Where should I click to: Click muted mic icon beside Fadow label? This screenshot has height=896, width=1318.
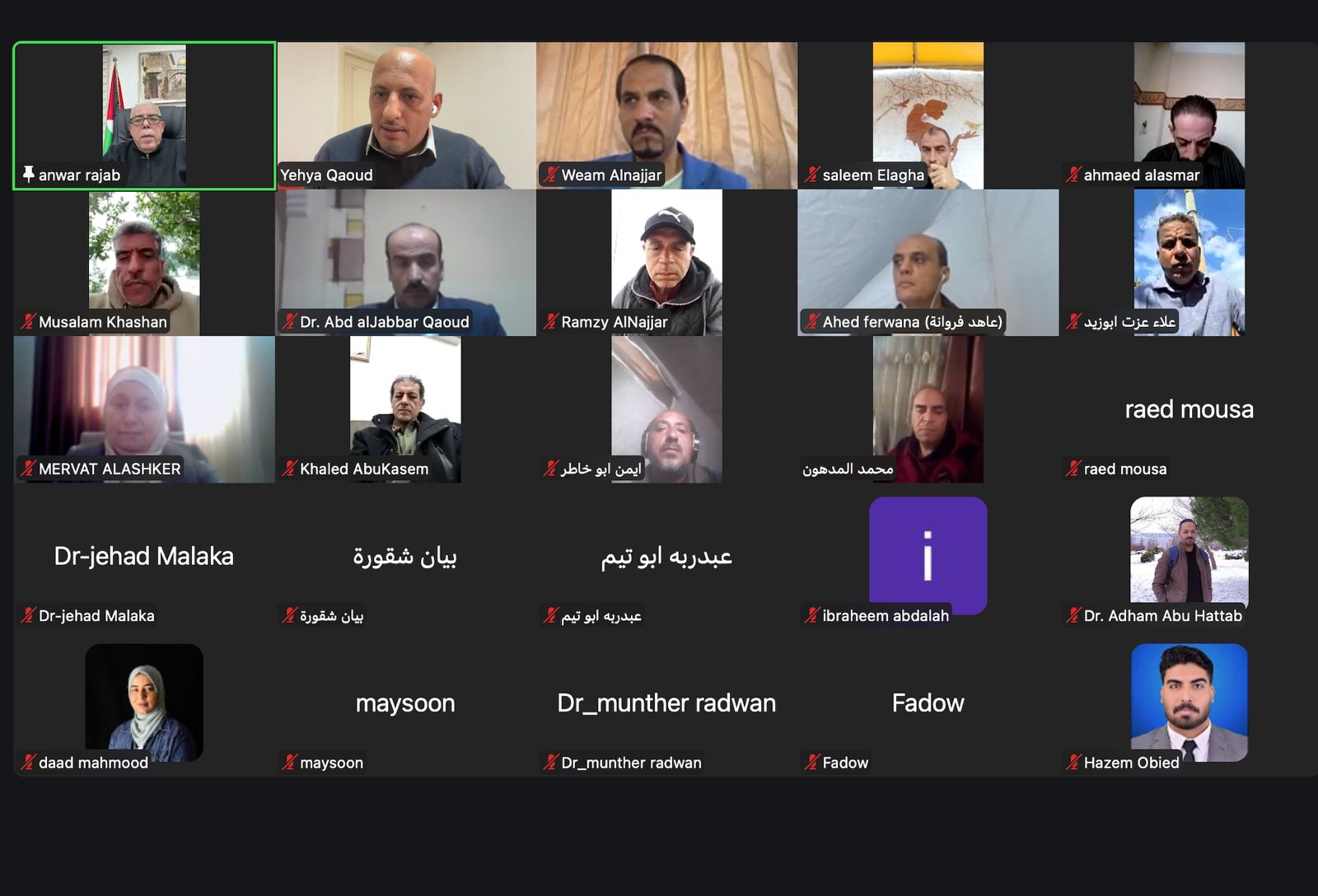(812, 762)
